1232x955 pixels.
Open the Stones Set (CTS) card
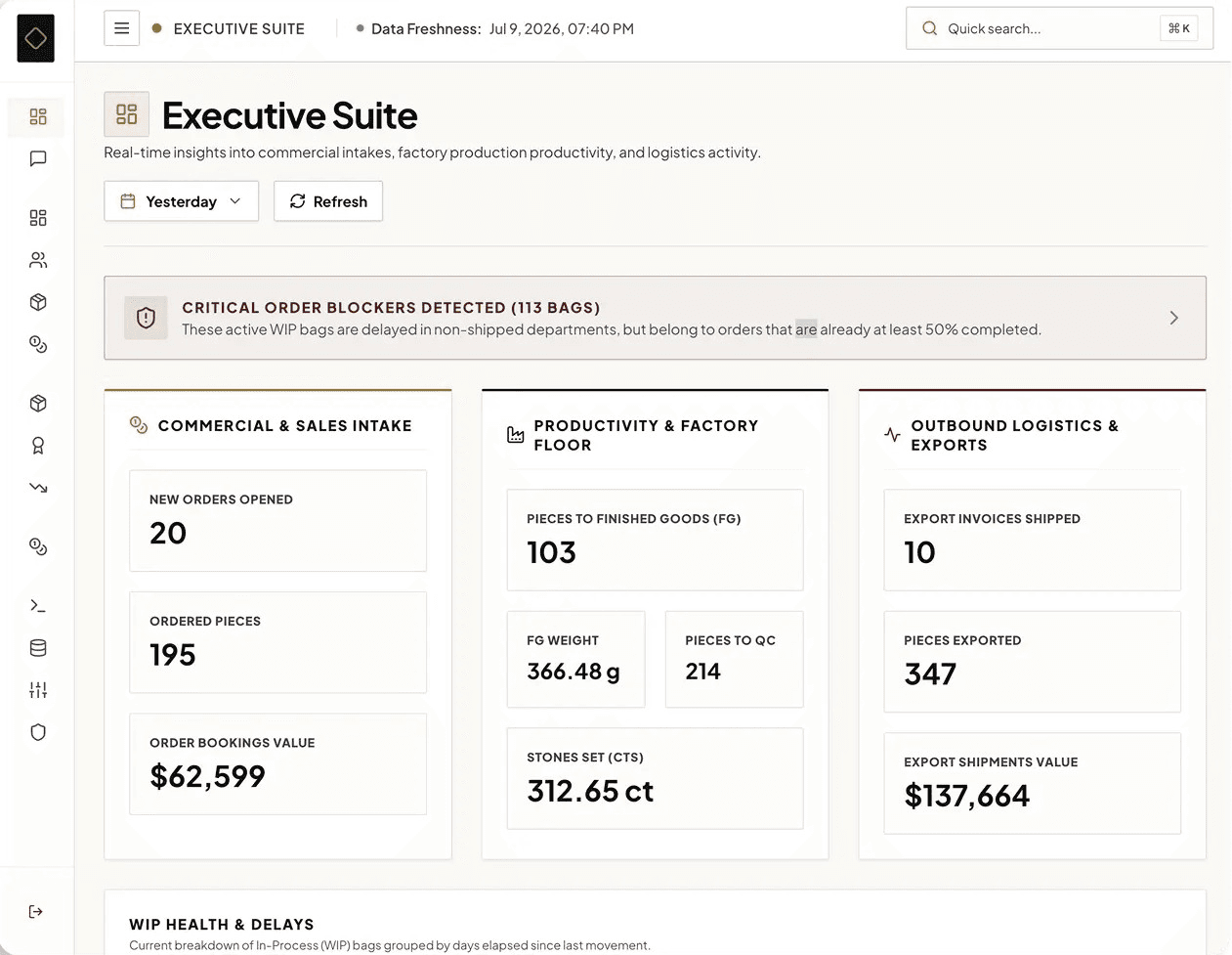(x=656, y=779)
